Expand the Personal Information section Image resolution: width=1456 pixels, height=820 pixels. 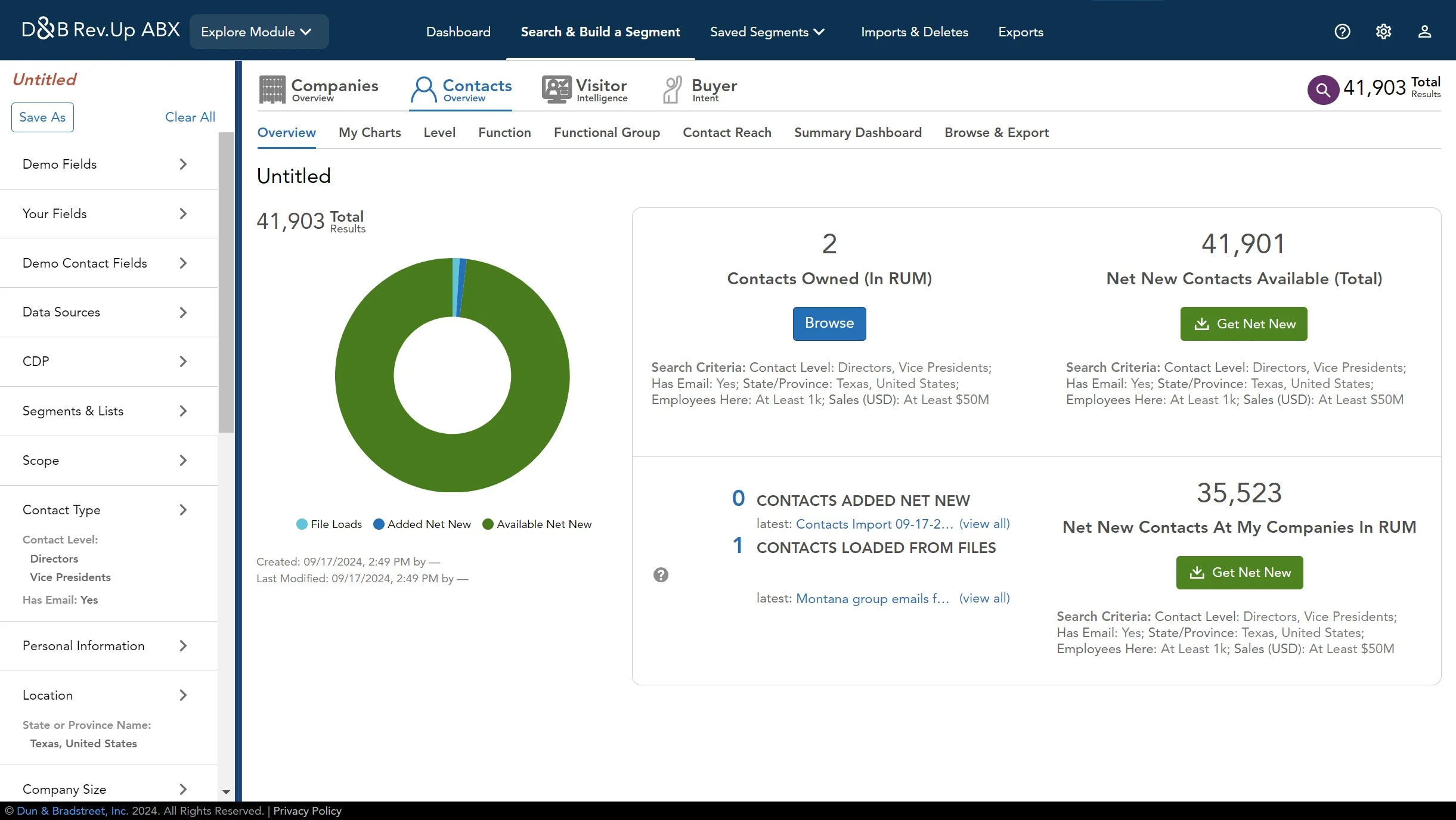[x=109, y=646]
